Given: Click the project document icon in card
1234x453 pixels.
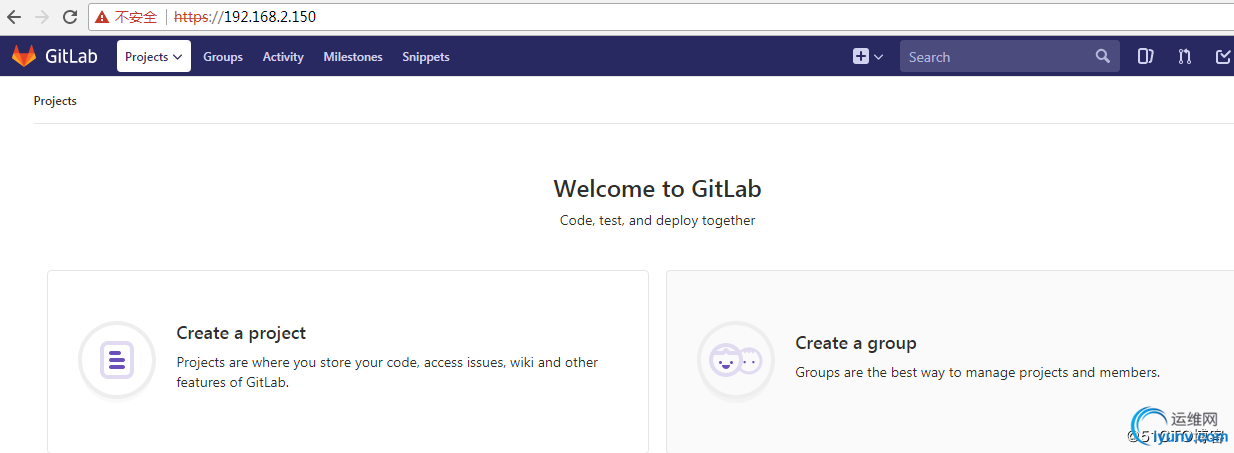Looking at the screenshot, I should 117,360.
